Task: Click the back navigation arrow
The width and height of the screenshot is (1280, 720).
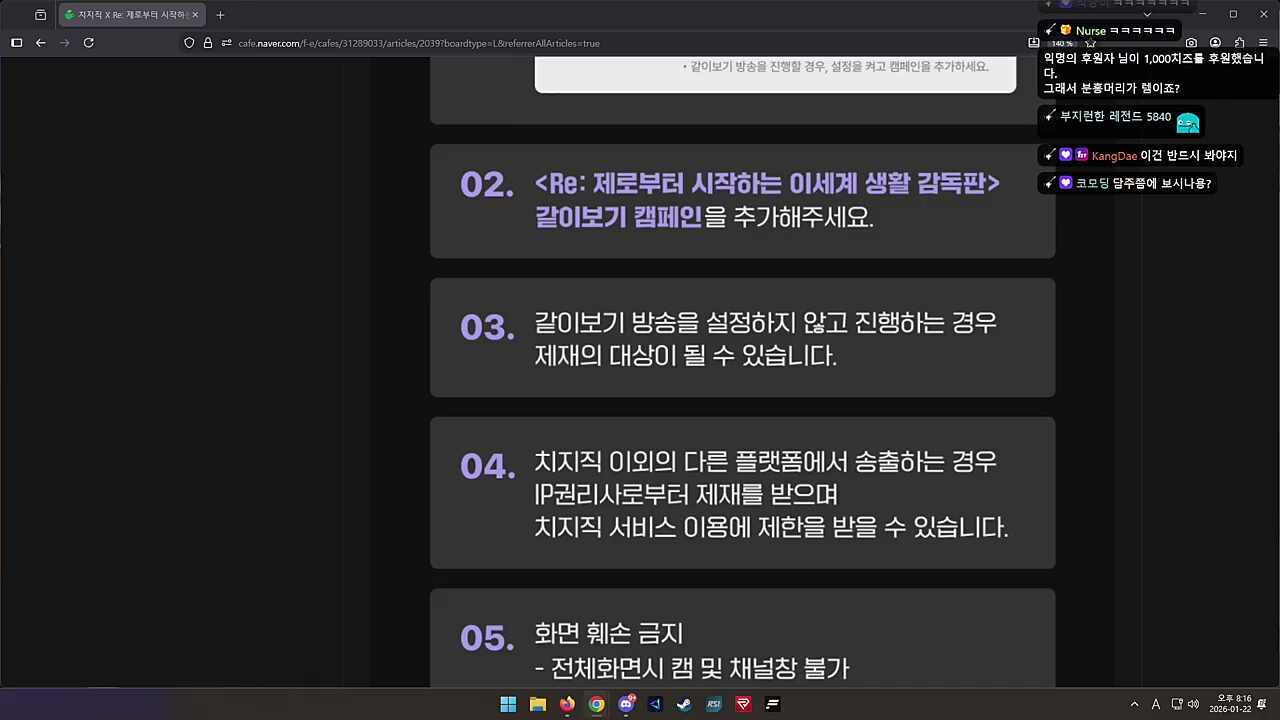Action: click(x=40, y=43)
